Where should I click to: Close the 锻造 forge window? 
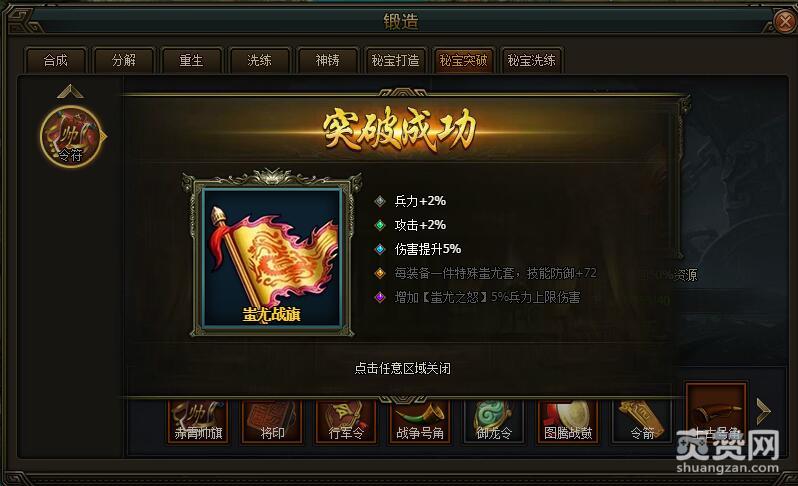point(785,21)
